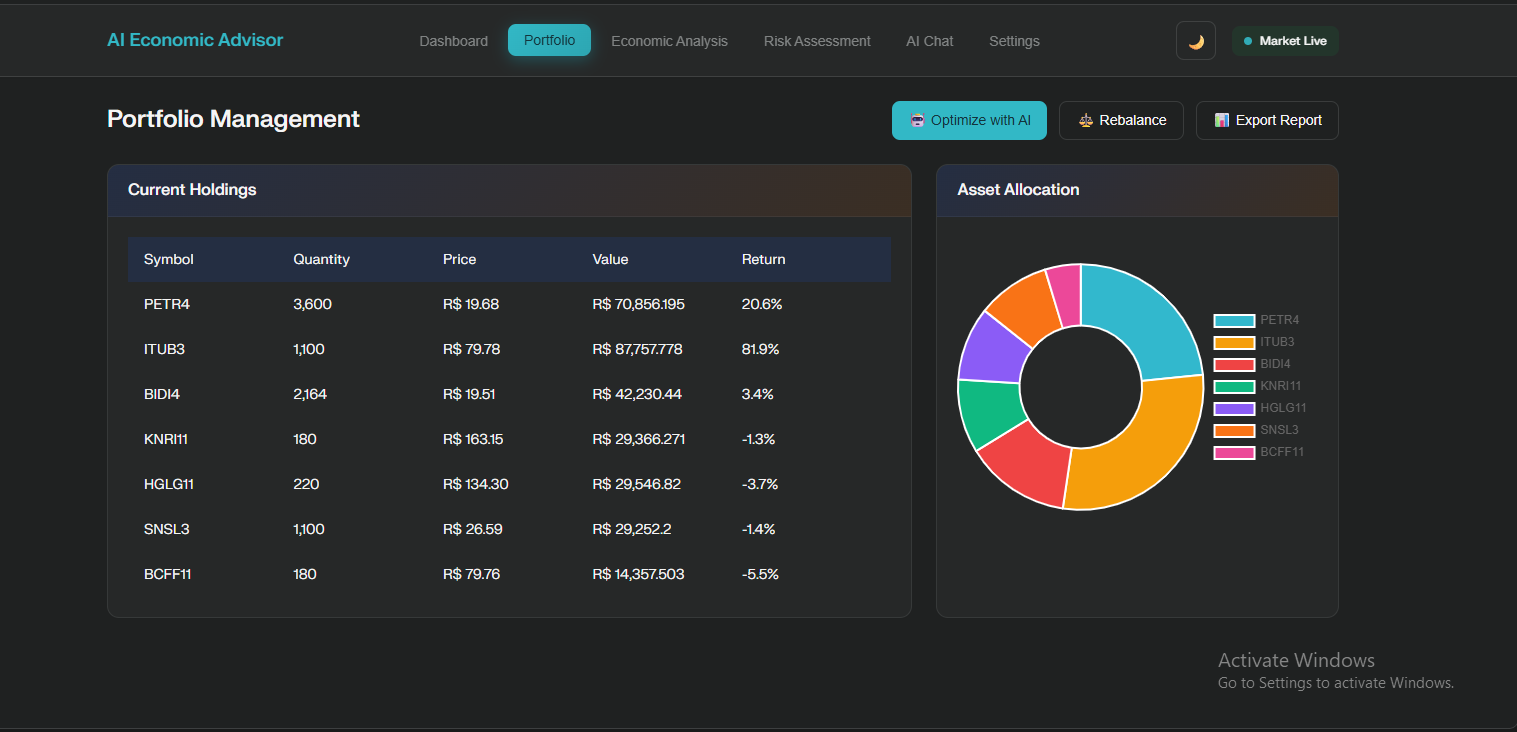Click the Asset Allocation panel title
1517x732 pixels.
[x=1018, y=190]
